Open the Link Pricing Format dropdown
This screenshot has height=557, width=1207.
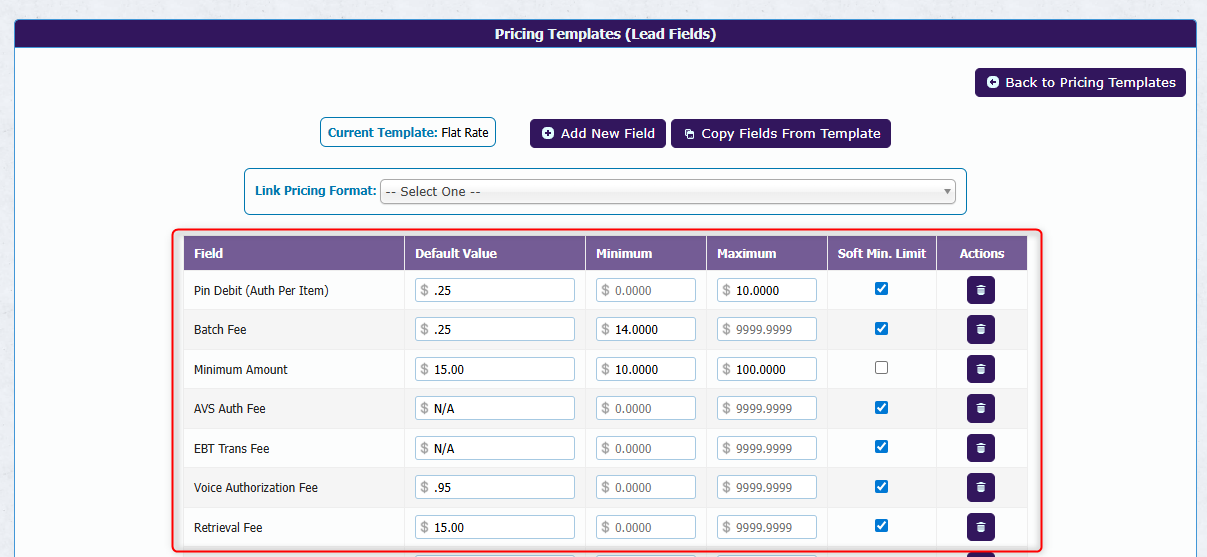coord(667,191)
